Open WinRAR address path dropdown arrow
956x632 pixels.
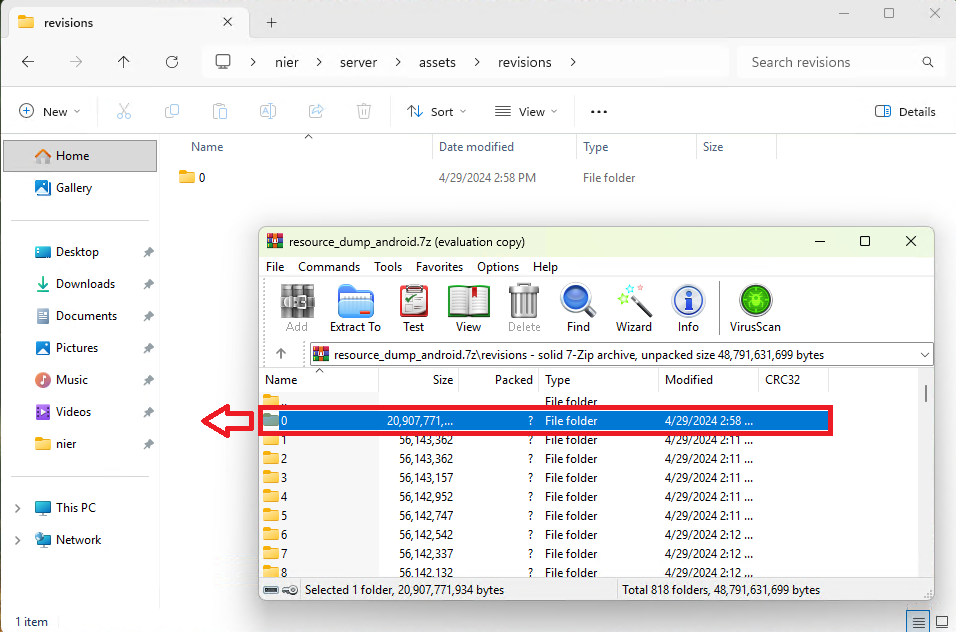coord(924,355)
